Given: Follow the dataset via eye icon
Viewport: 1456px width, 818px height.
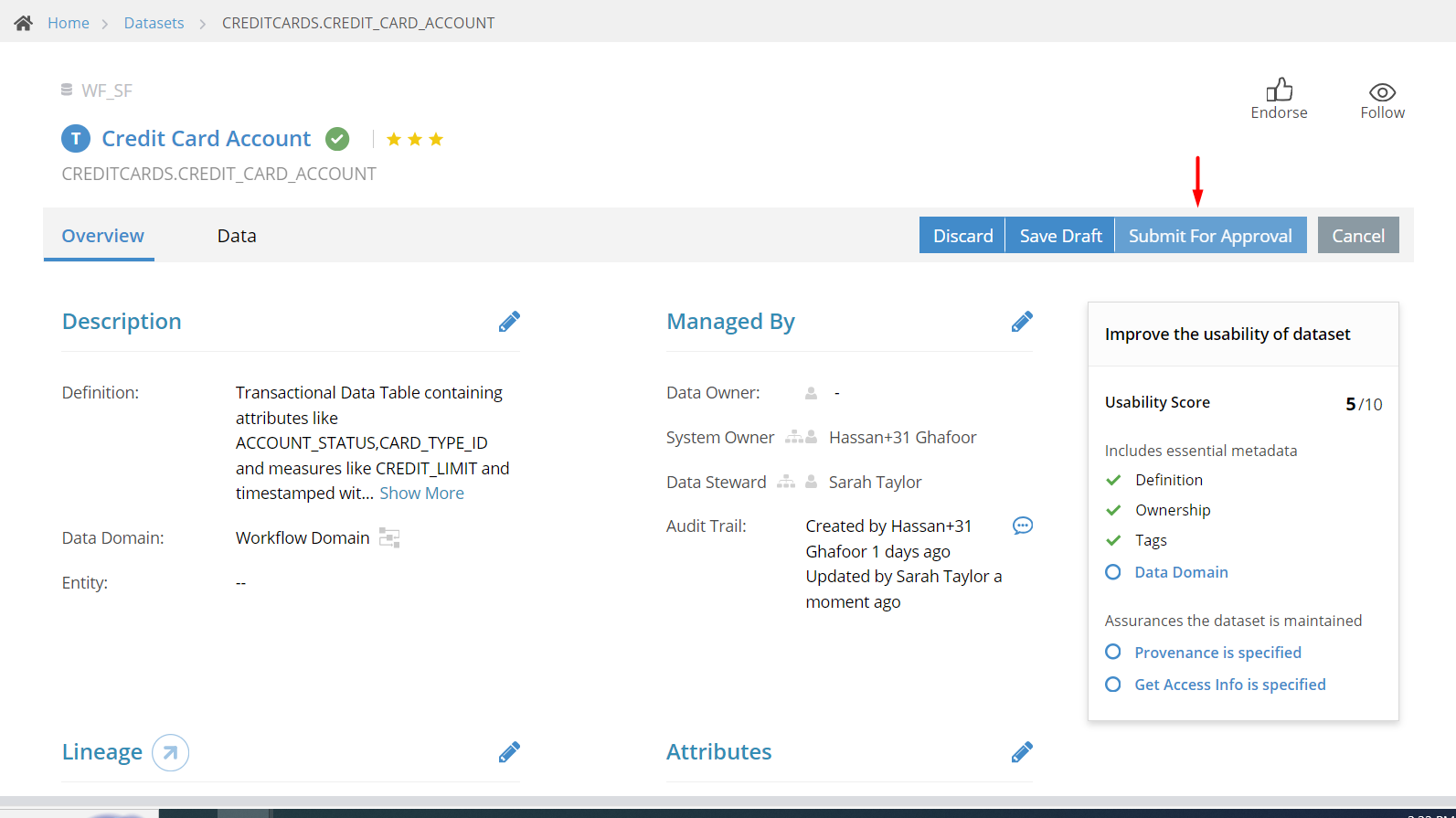Looking at the screenshot, I should pyautogui.click(x=1382, y=92).
